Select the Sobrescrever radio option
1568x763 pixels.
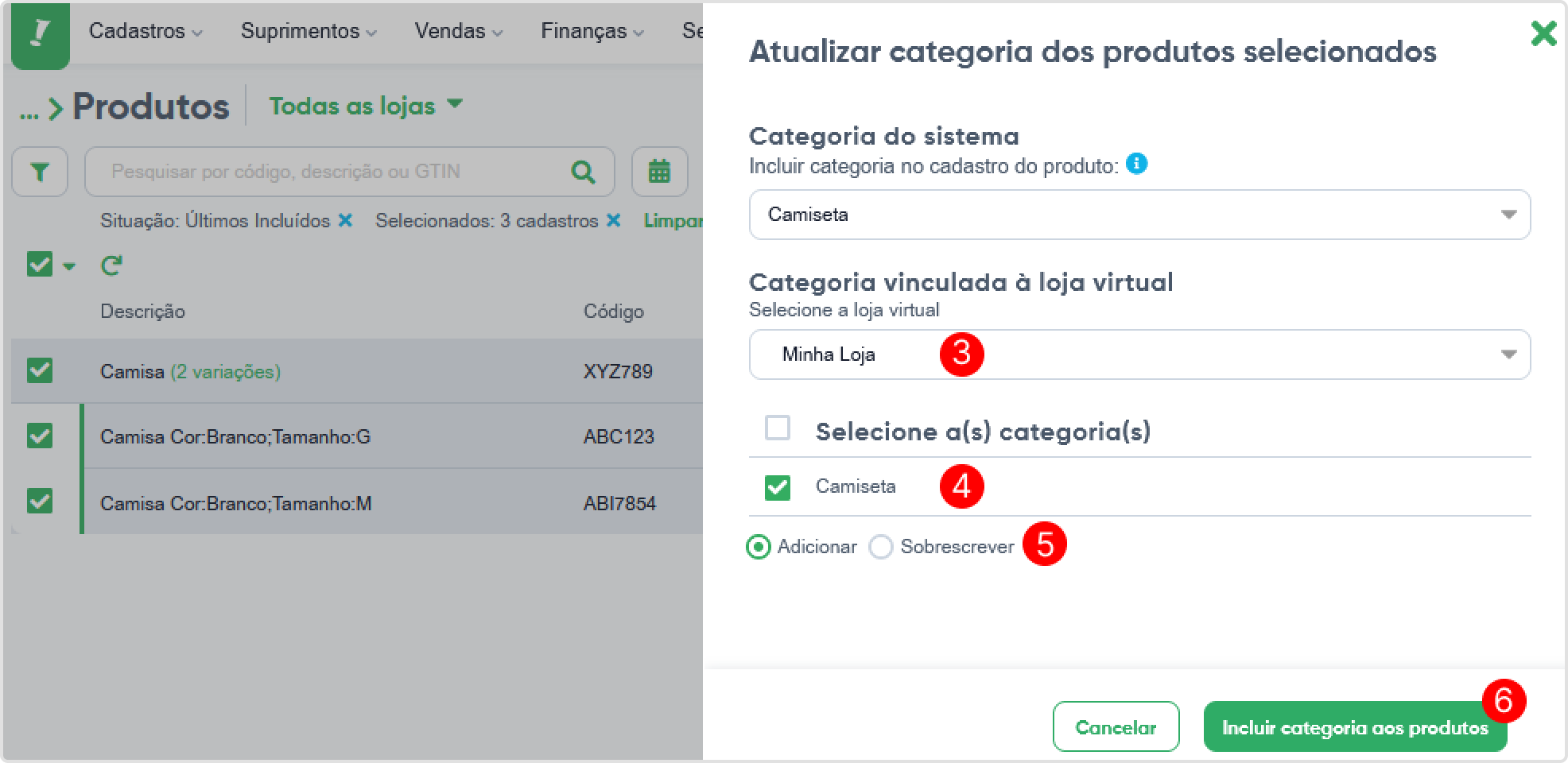tap(880, 547)
